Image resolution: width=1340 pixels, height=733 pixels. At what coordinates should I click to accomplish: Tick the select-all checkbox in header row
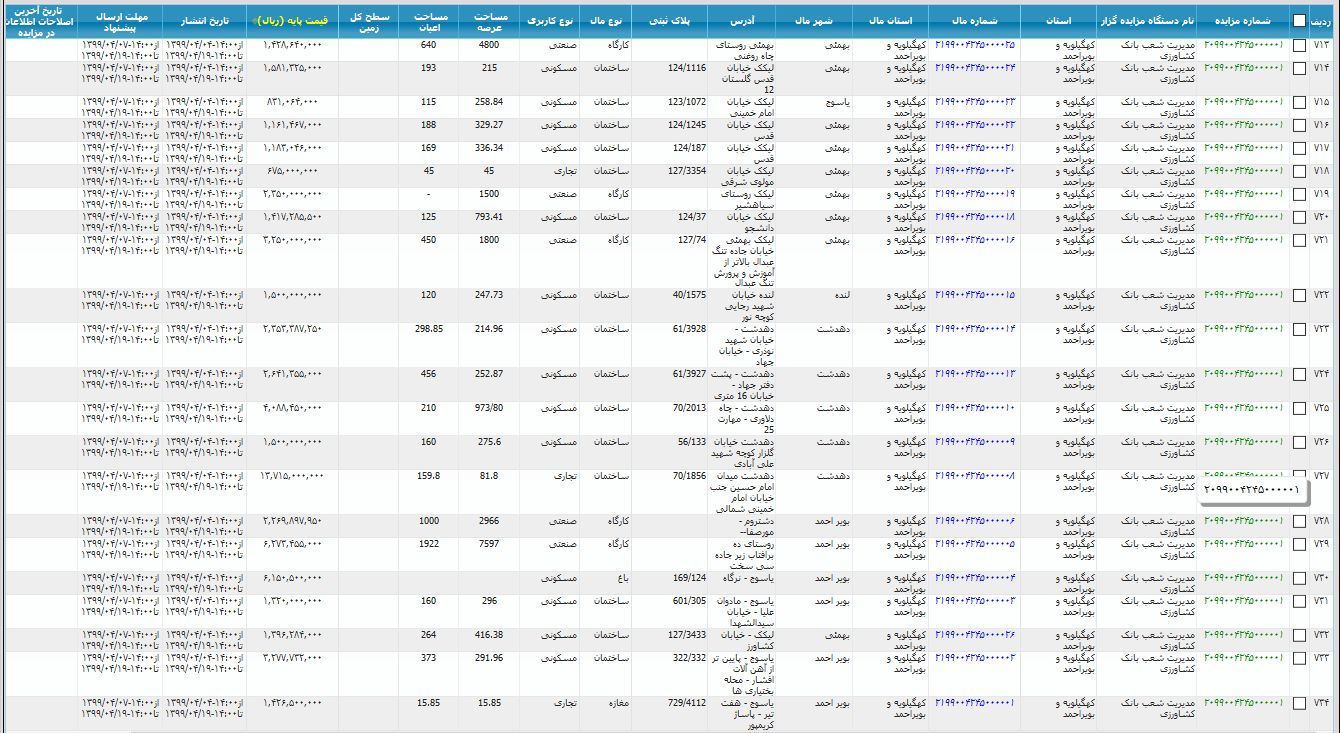[1298, 21]
